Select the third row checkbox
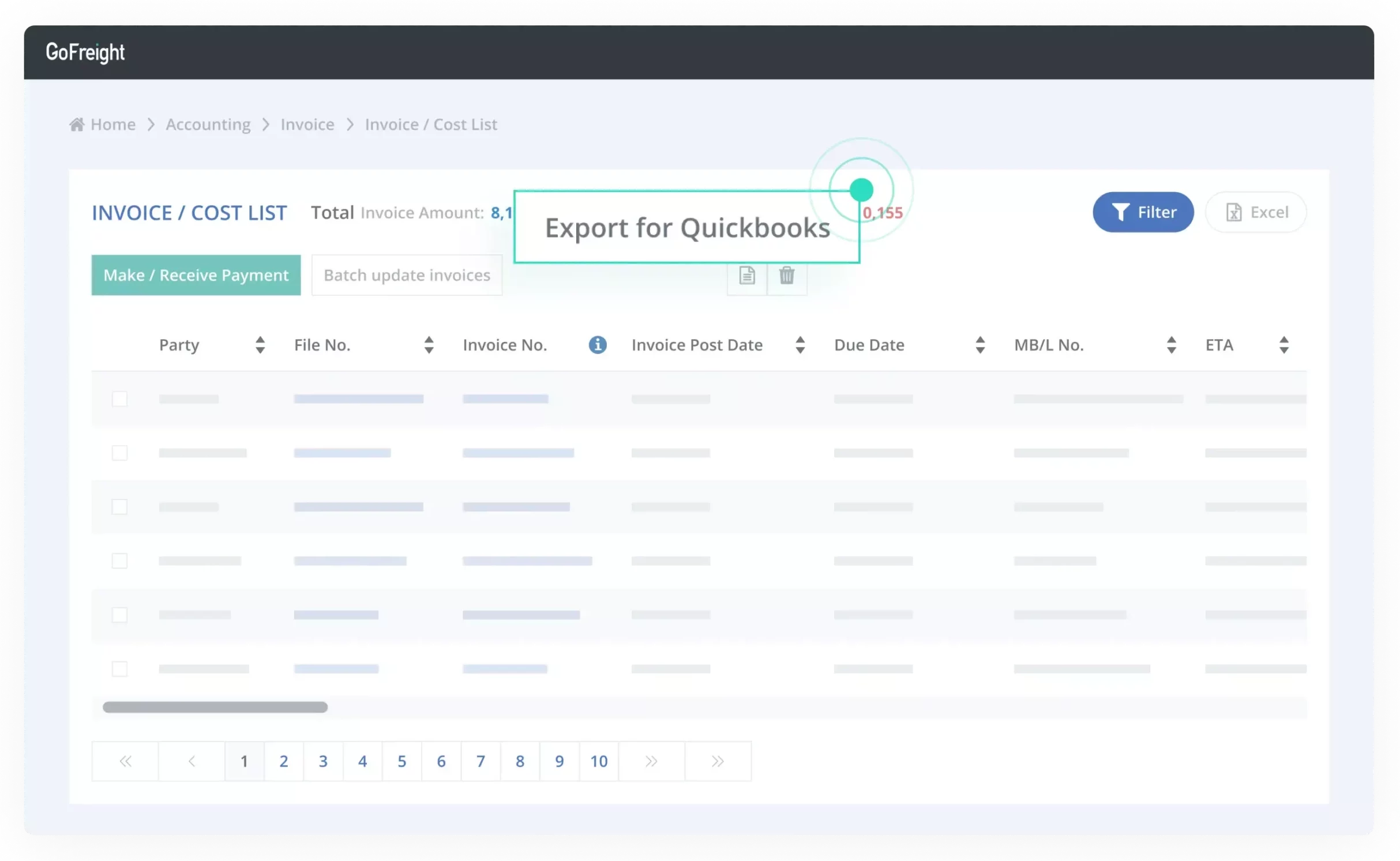1400x861 pixels. 119,507
